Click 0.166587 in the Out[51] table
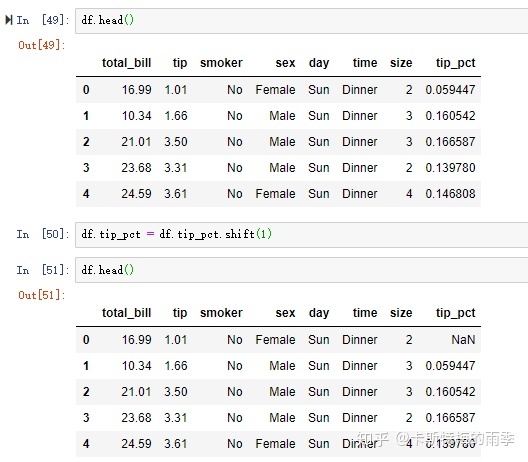Screen dimensions: 528x462 tap(450, 418)
